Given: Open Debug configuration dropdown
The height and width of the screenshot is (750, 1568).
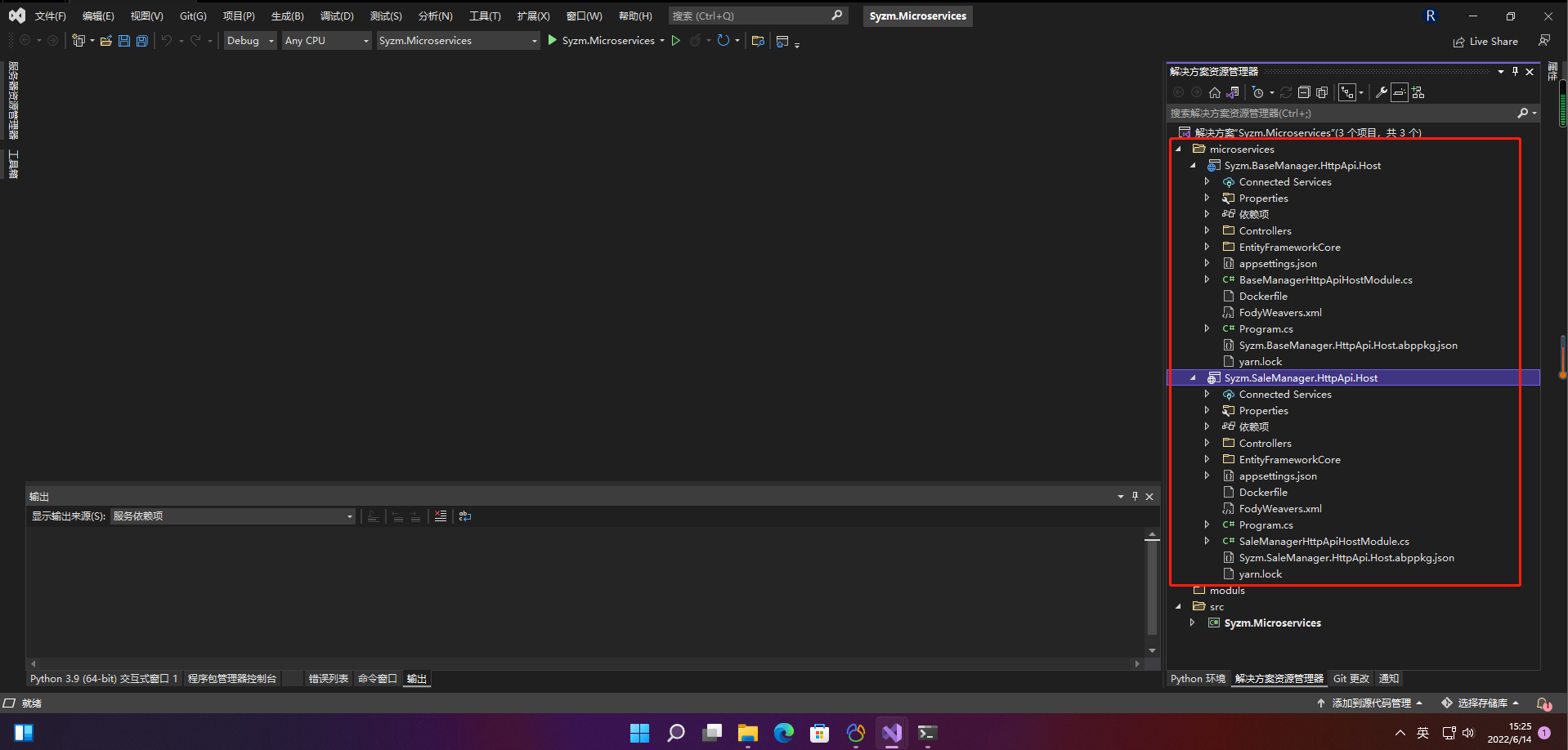Looking at the screenshot, I should coord(250,41).
